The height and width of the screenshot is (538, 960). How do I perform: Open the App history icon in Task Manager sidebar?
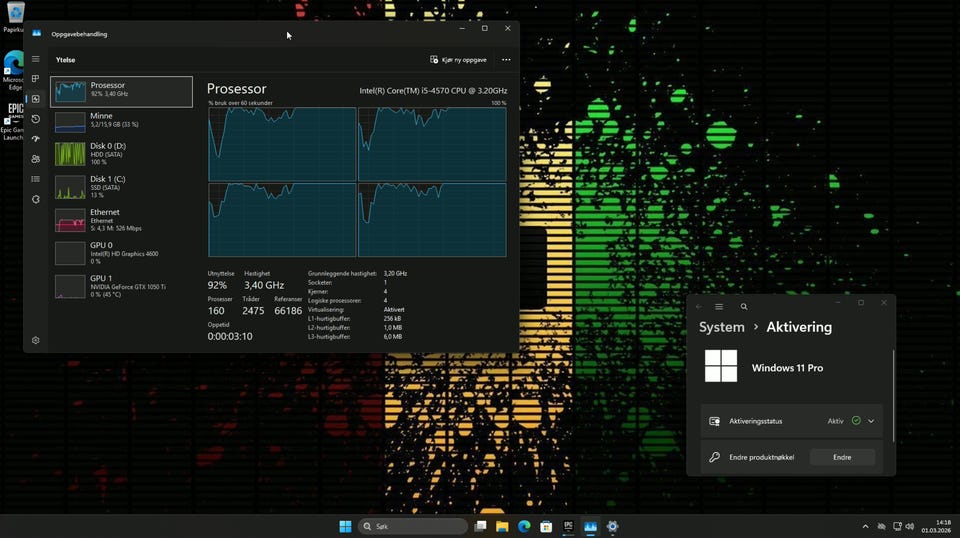point(35,119)
